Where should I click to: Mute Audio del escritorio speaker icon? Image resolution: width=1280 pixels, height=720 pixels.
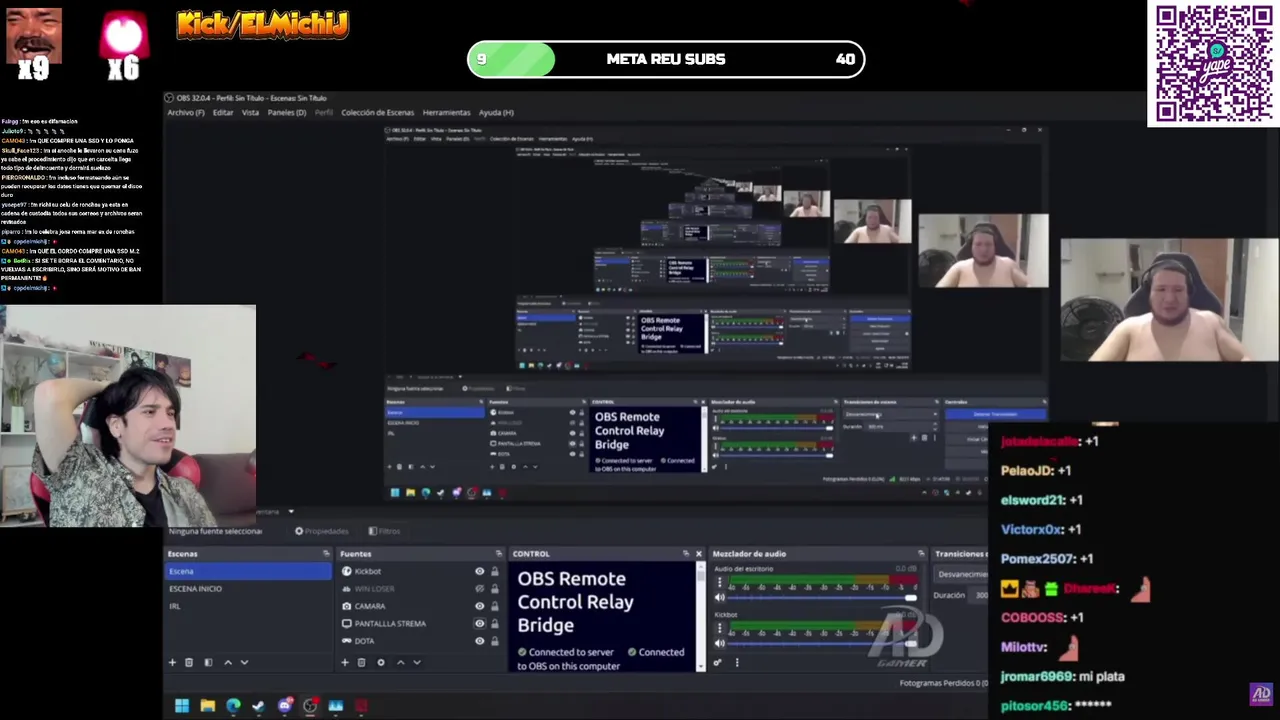[x=719, y=598]
